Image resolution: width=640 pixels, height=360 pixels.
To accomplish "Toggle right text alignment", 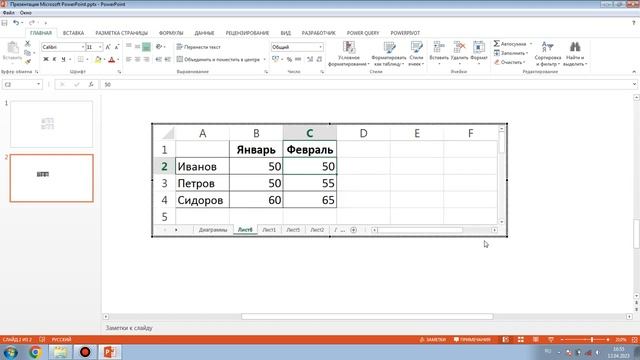I will coord(146,60).
